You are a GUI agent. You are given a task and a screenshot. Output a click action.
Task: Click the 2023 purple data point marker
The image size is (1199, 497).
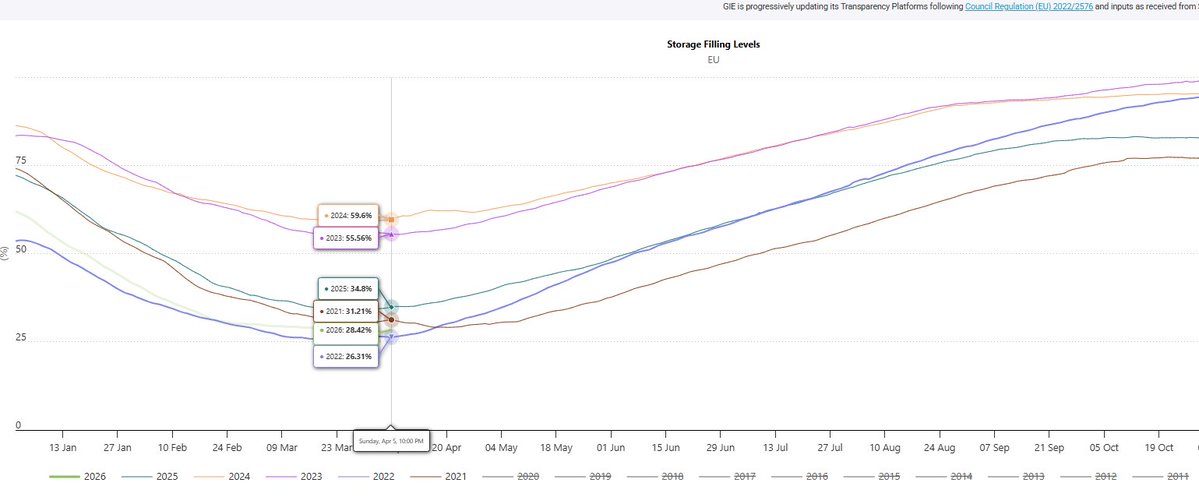pyautogui.click(x=392, y=234)
